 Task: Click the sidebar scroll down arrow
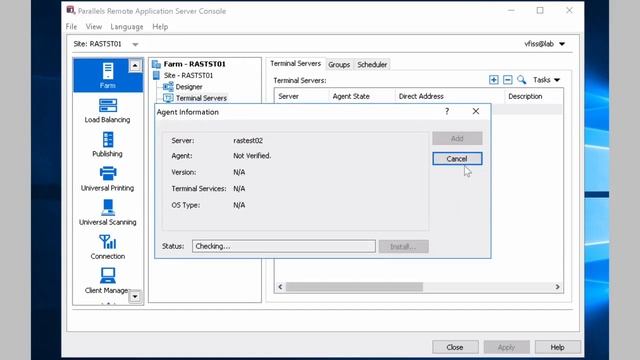(x=135, y=297)
